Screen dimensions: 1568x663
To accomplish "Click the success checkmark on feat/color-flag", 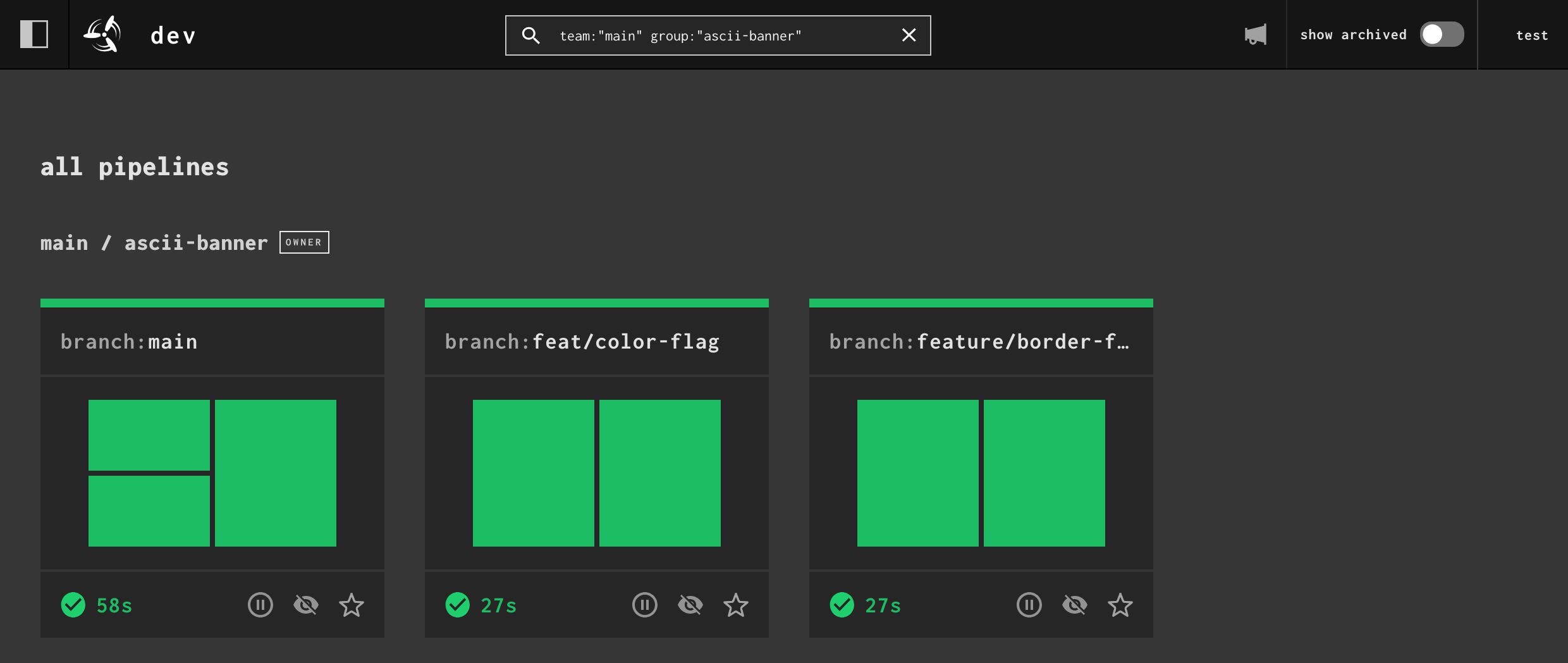I will tap(458, 605).
